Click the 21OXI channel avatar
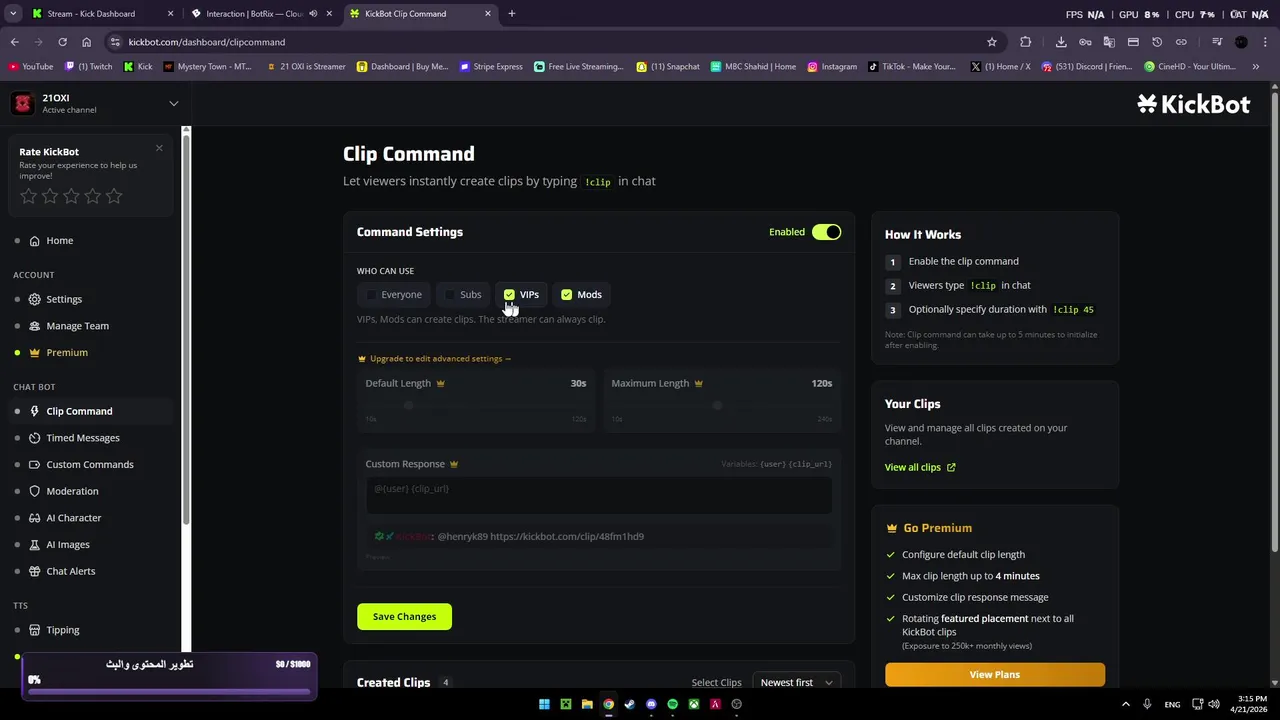 [23, 103]
